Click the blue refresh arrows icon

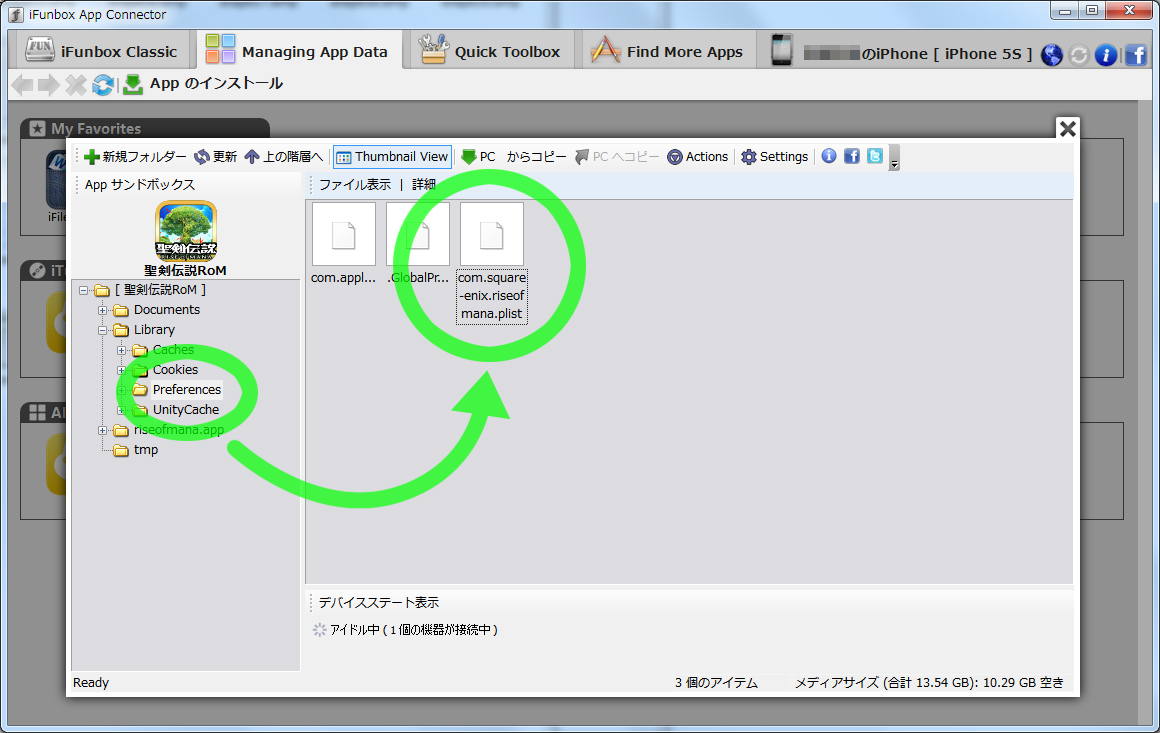tap(103, 85)
